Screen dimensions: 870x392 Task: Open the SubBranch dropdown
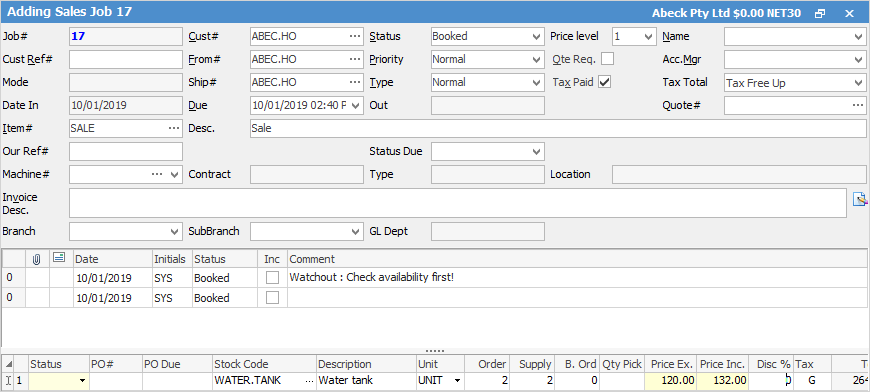tap(356, 231)
